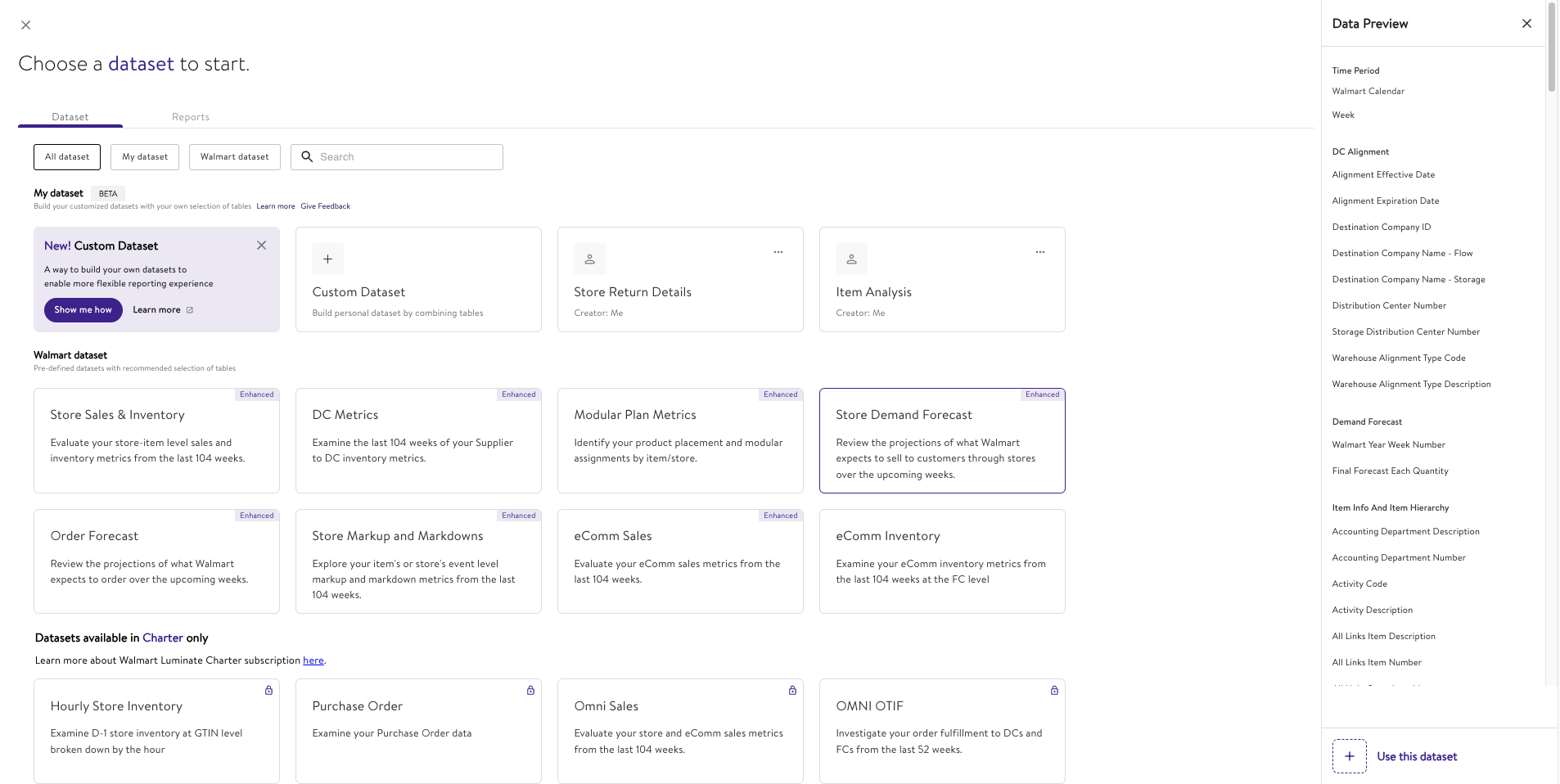Dismiss the New Custom Dataset banner
Viewport: 1560px width, 784px height.
261,246
